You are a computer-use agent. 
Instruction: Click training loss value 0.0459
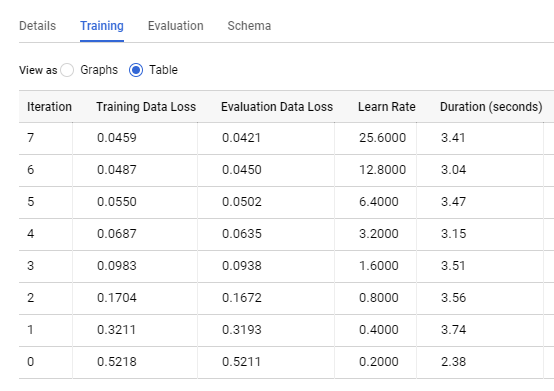117,137
